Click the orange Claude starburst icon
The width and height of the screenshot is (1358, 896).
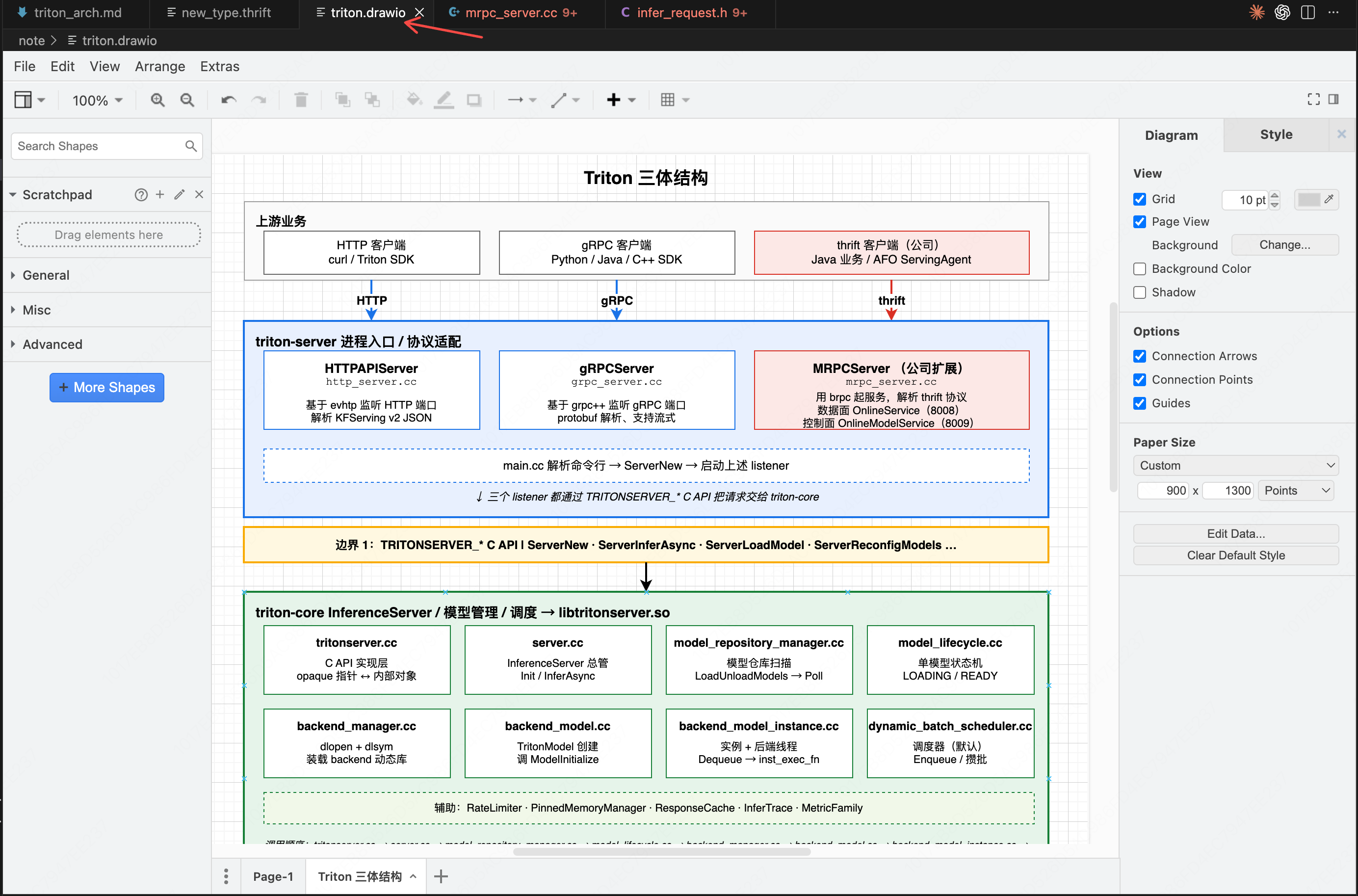1257,12
